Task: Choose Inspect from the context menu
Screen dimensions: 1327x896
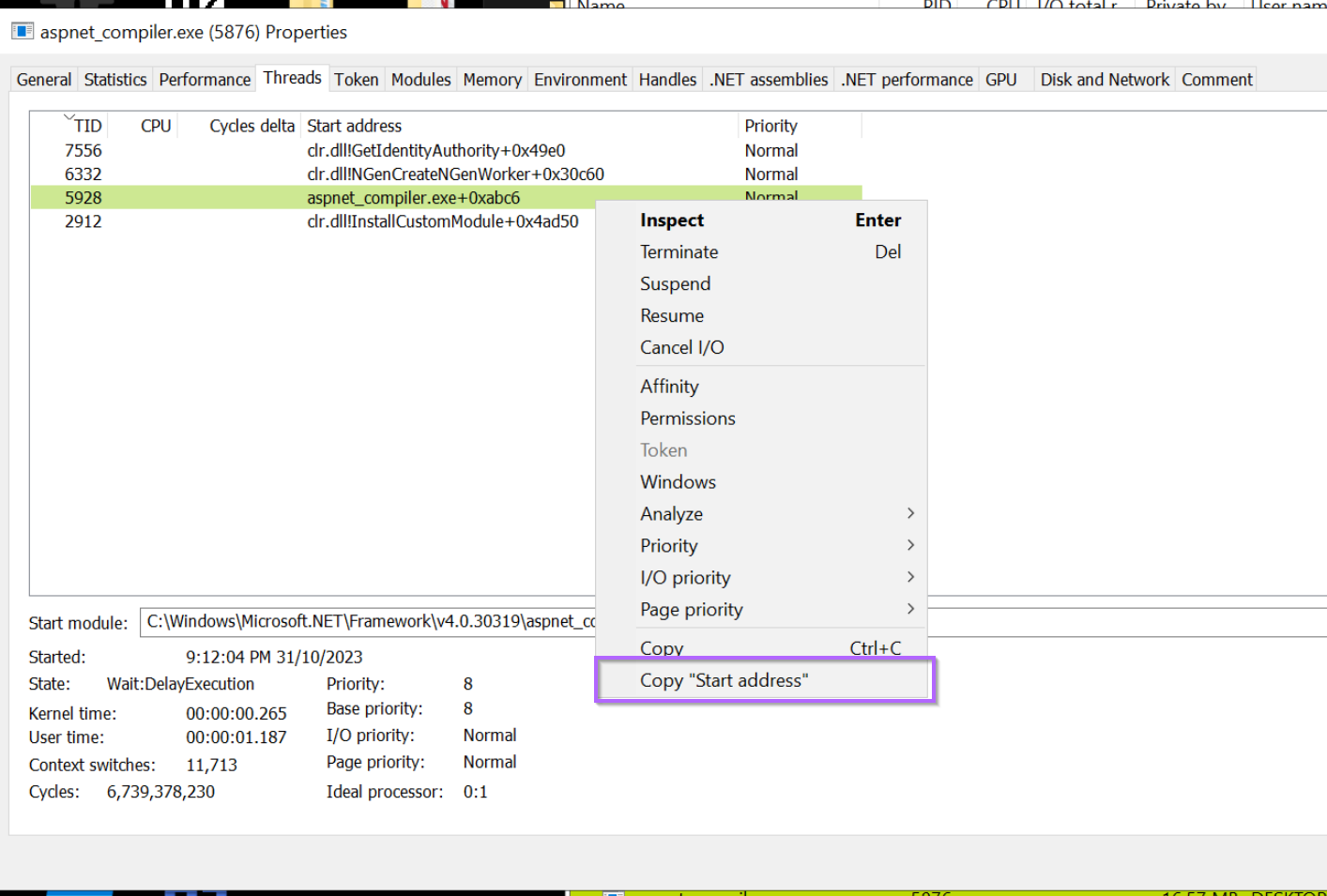Action: 761,220
